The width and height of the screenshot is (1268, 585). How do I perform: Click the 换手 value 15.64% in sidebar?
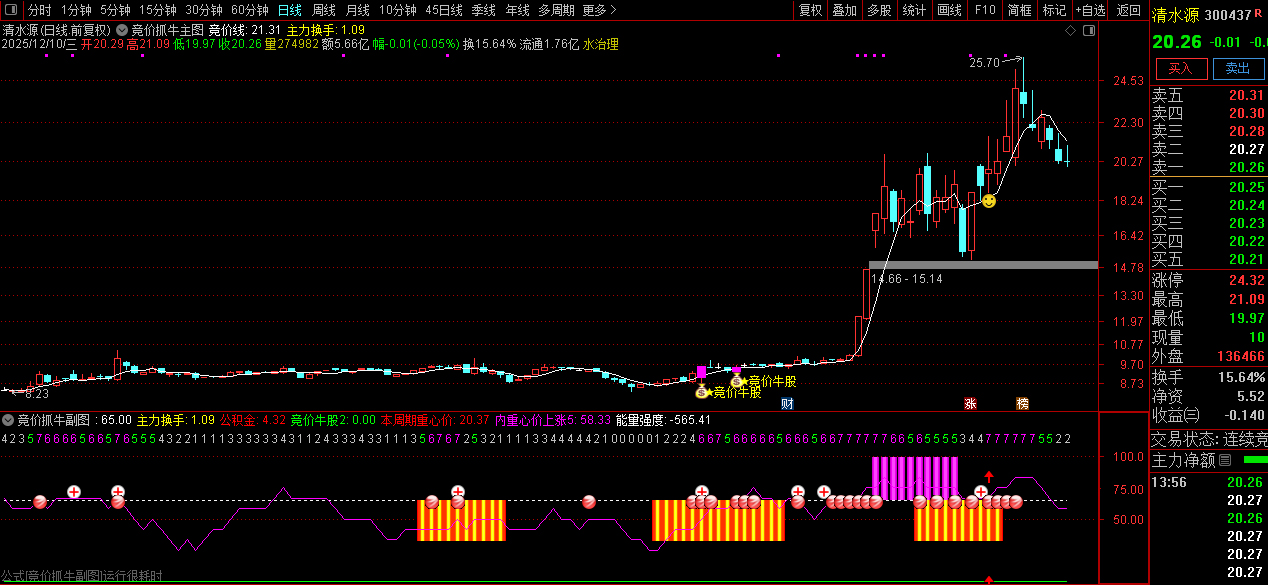pyautogui.click(x=1241, y=377)
